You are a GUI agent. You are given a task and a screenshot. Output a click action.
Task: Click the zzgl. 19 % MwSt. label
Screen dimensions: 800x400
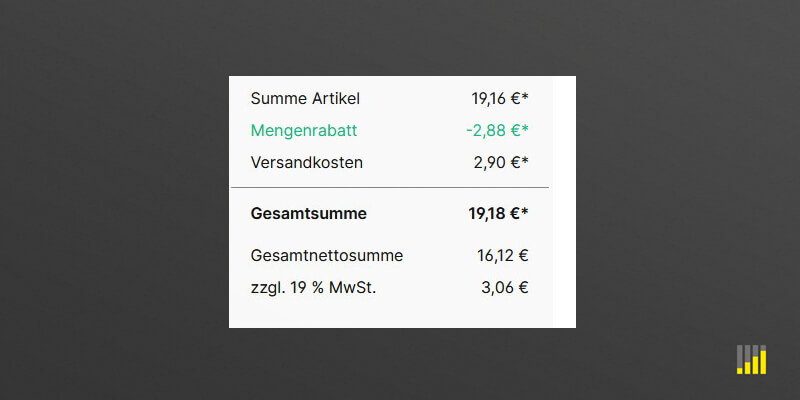(314, 288)
